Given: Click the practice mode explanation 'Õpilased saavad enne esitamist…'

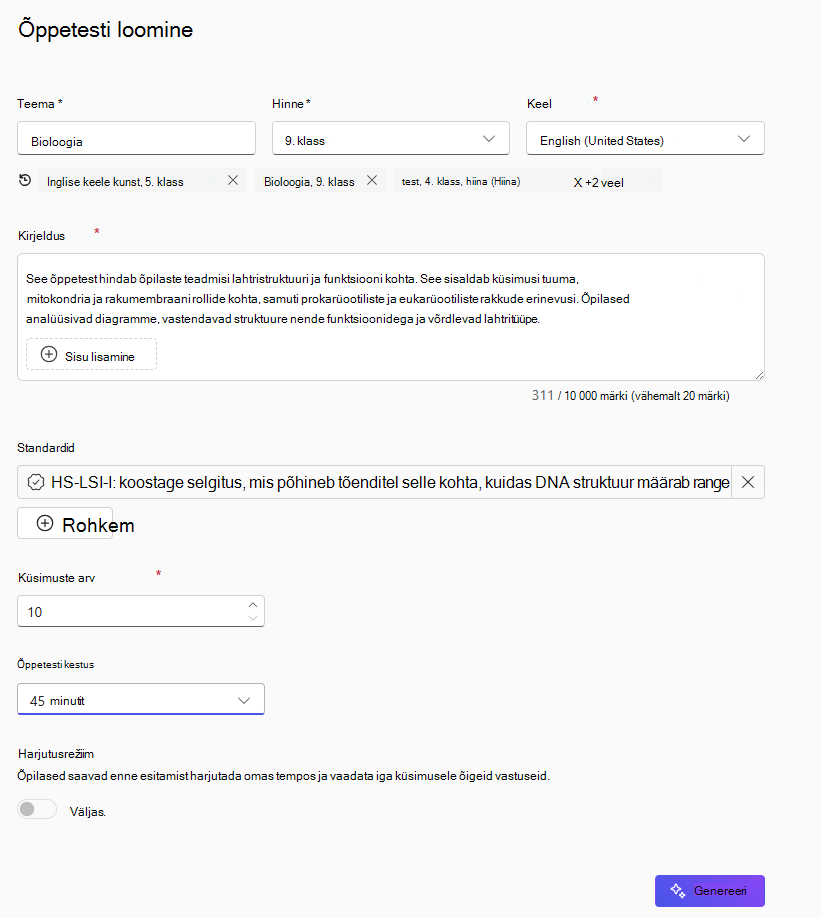Looking at the screenshot, I should pos(283,776).
